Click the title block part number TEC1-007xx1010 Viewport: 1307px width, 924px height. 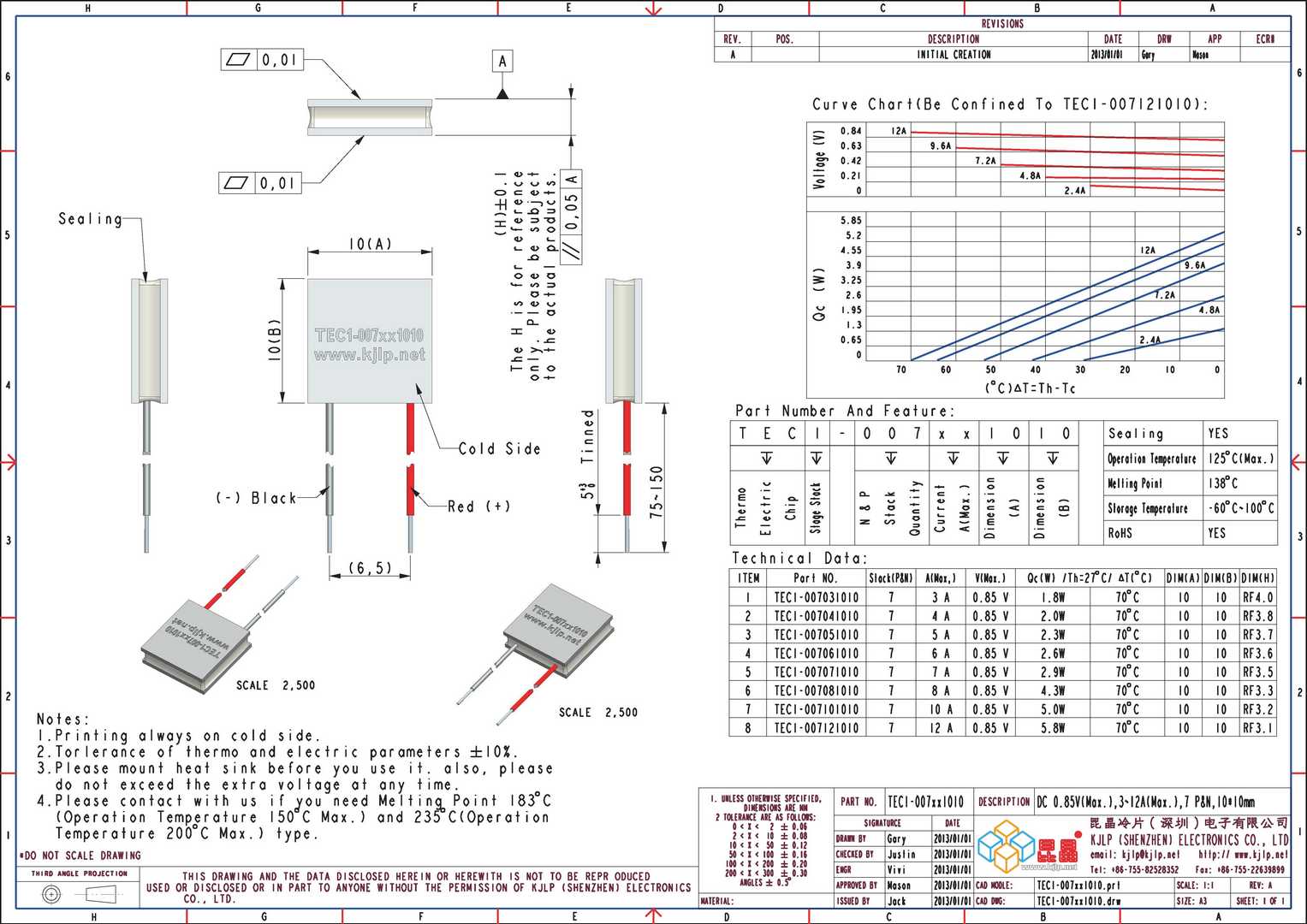[925, 802]
